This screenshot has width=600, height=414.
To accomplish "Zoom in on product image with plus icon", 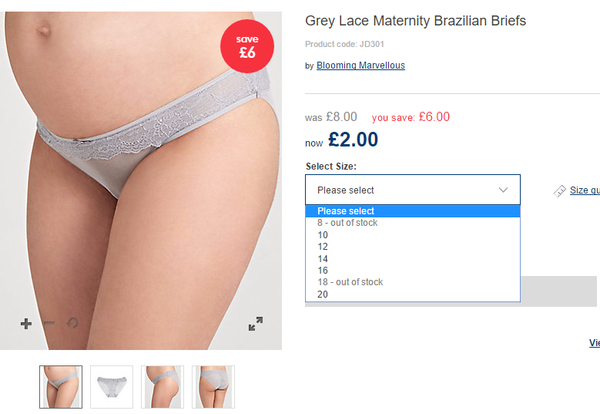I will point(26,324).
